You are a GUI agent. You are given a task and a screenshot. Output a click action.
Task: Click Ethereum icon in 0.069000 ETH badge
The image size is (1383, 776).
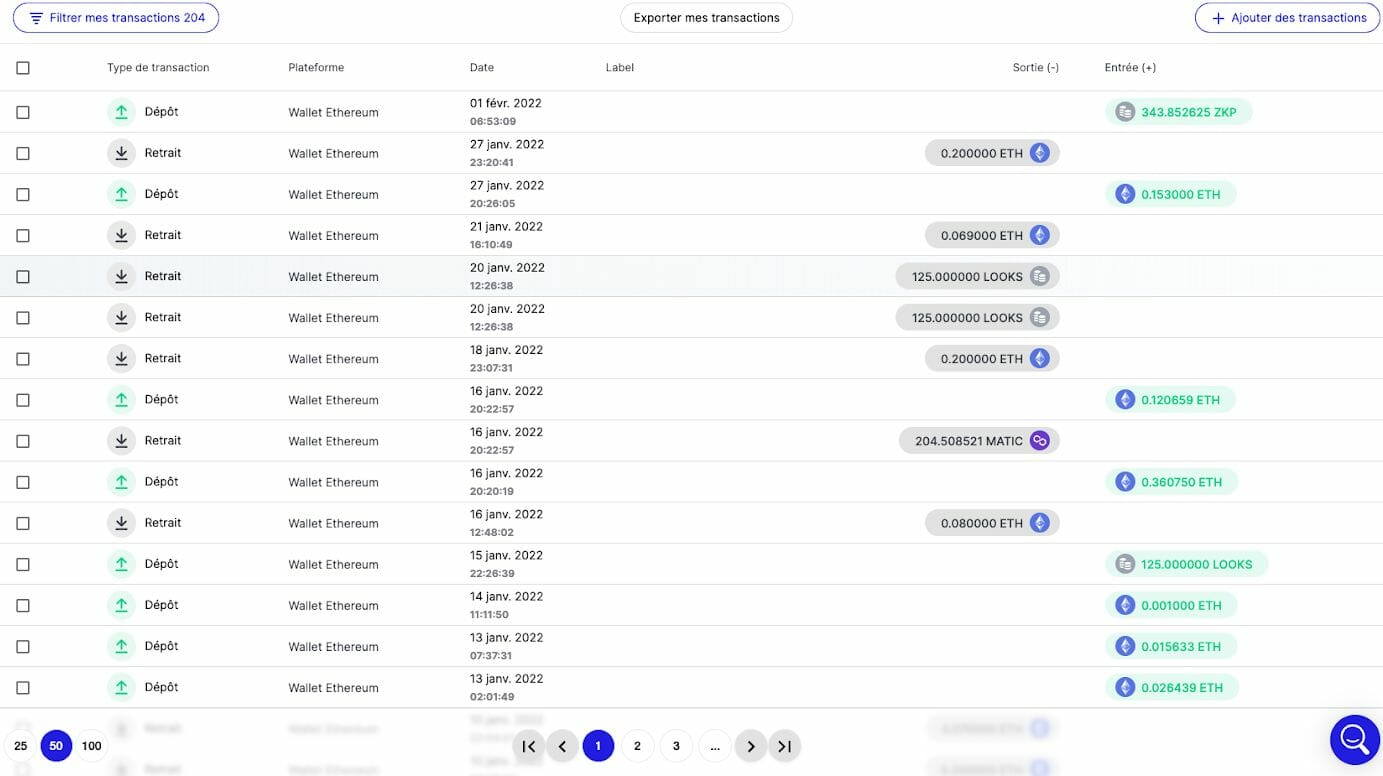click(1040, 235)
